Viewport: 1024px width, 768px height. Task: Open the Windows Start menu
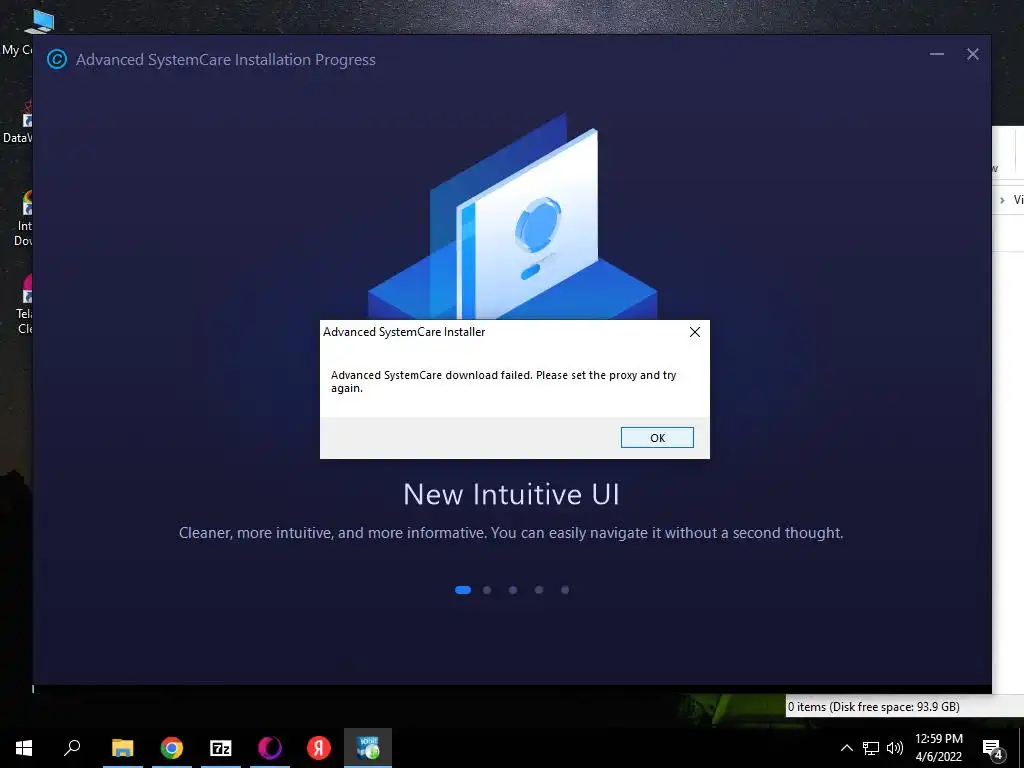[x=24, y=748]
